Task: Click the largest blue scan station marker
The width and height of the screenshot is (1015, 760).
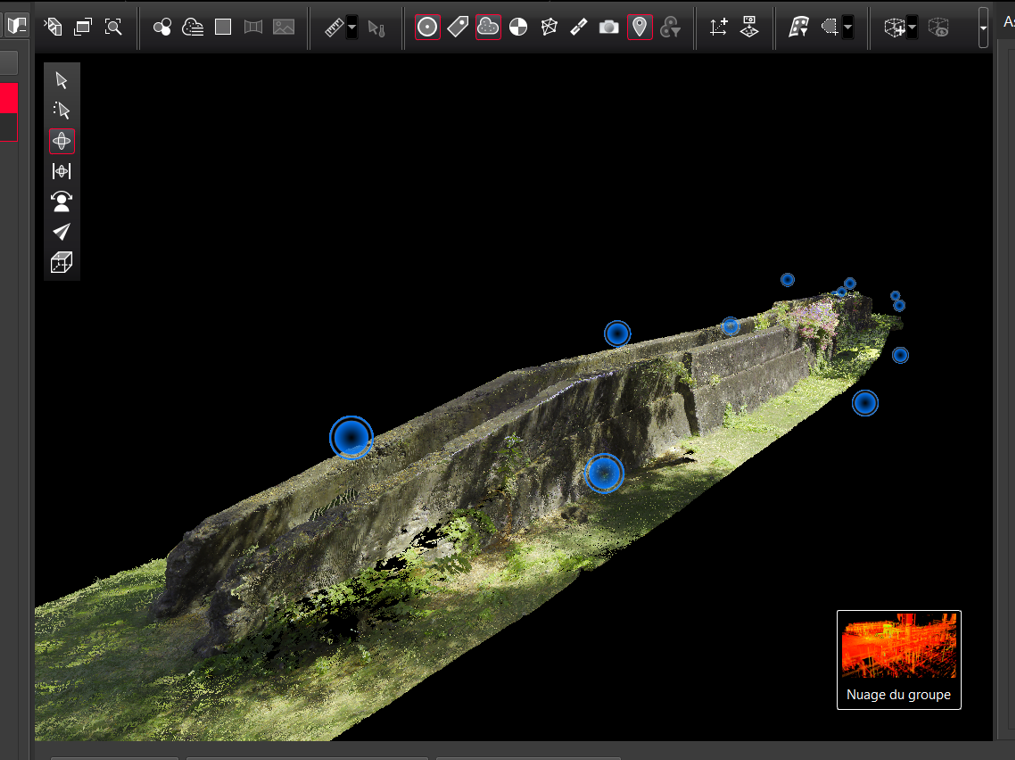Action: click(351, 437)
